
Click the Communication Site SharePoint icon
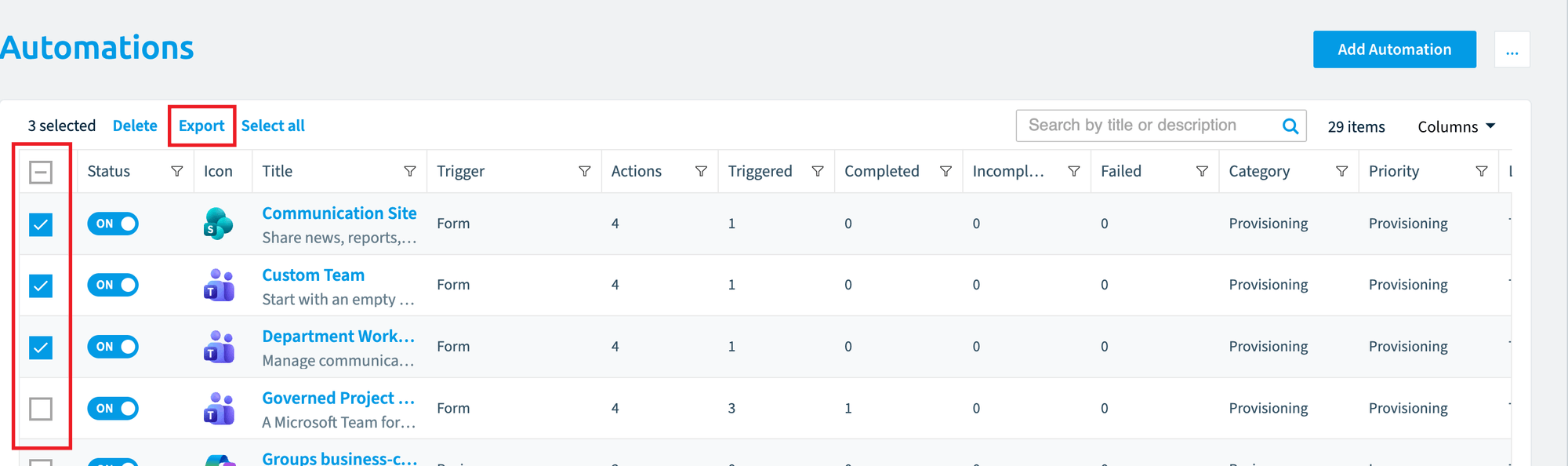[219, 224]
